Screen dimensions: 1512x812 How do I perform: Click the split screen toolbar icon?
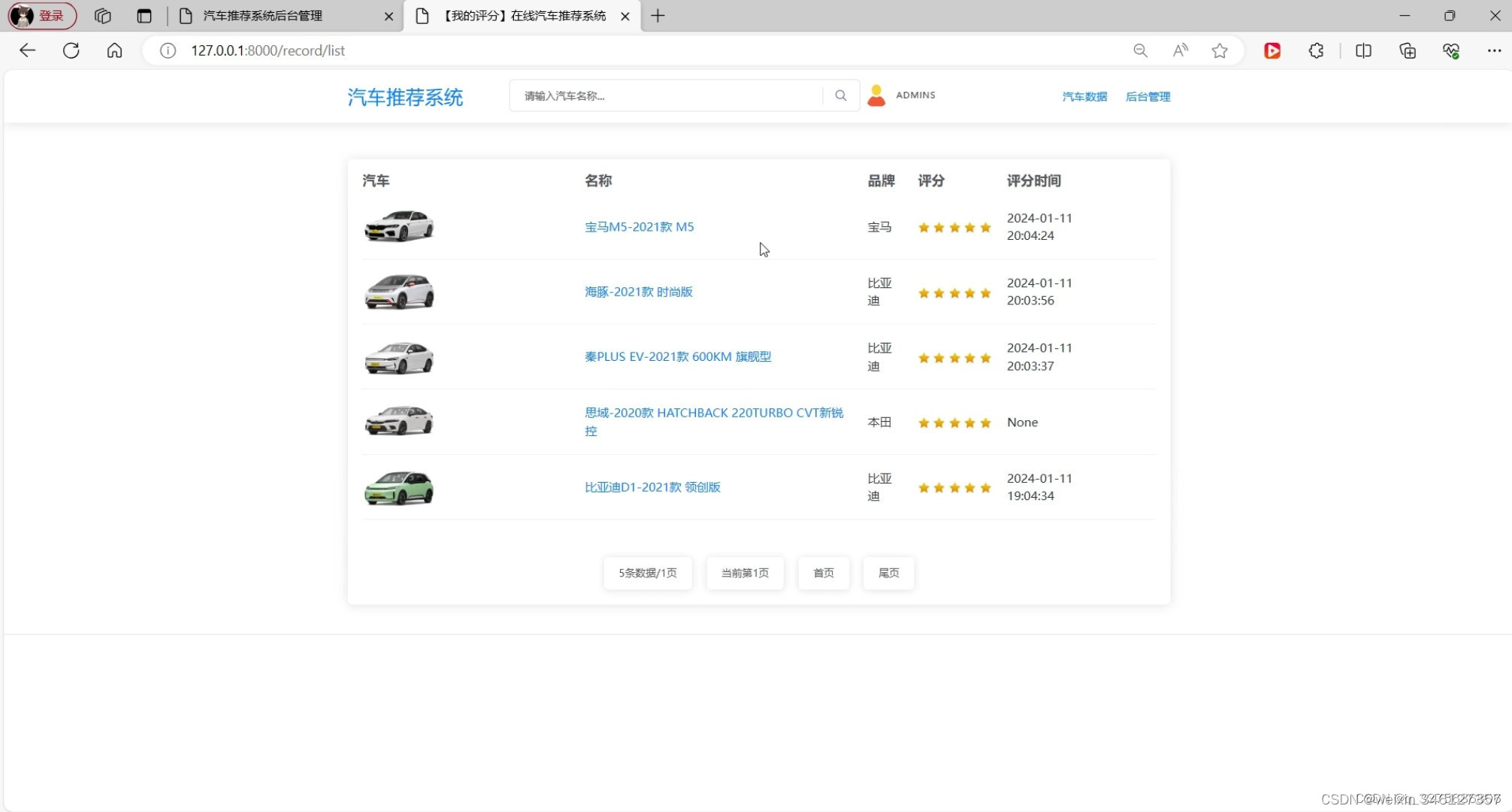pos(1363,50)
